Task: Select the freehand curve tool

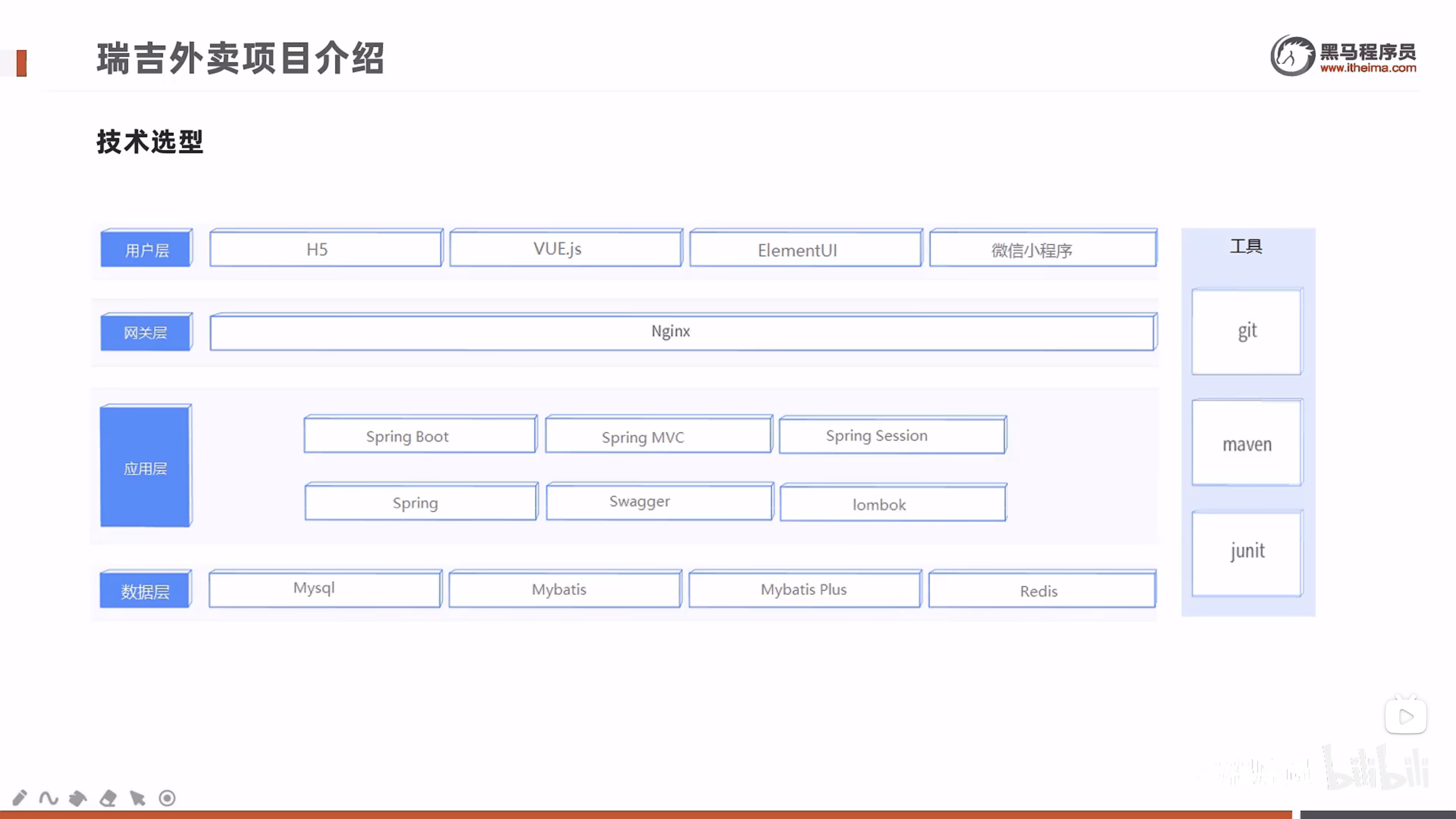Action: tap(49, 797)
